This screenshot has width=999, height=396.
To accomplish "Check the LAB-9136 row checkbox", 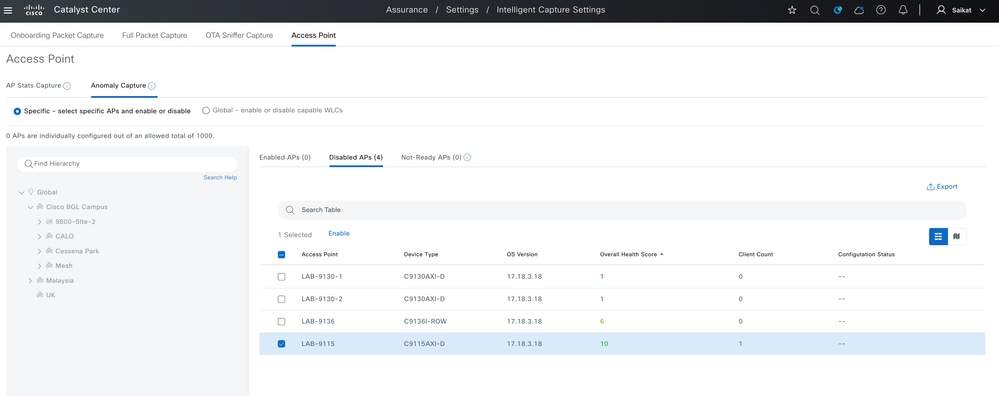I will [x=282, y=322].
